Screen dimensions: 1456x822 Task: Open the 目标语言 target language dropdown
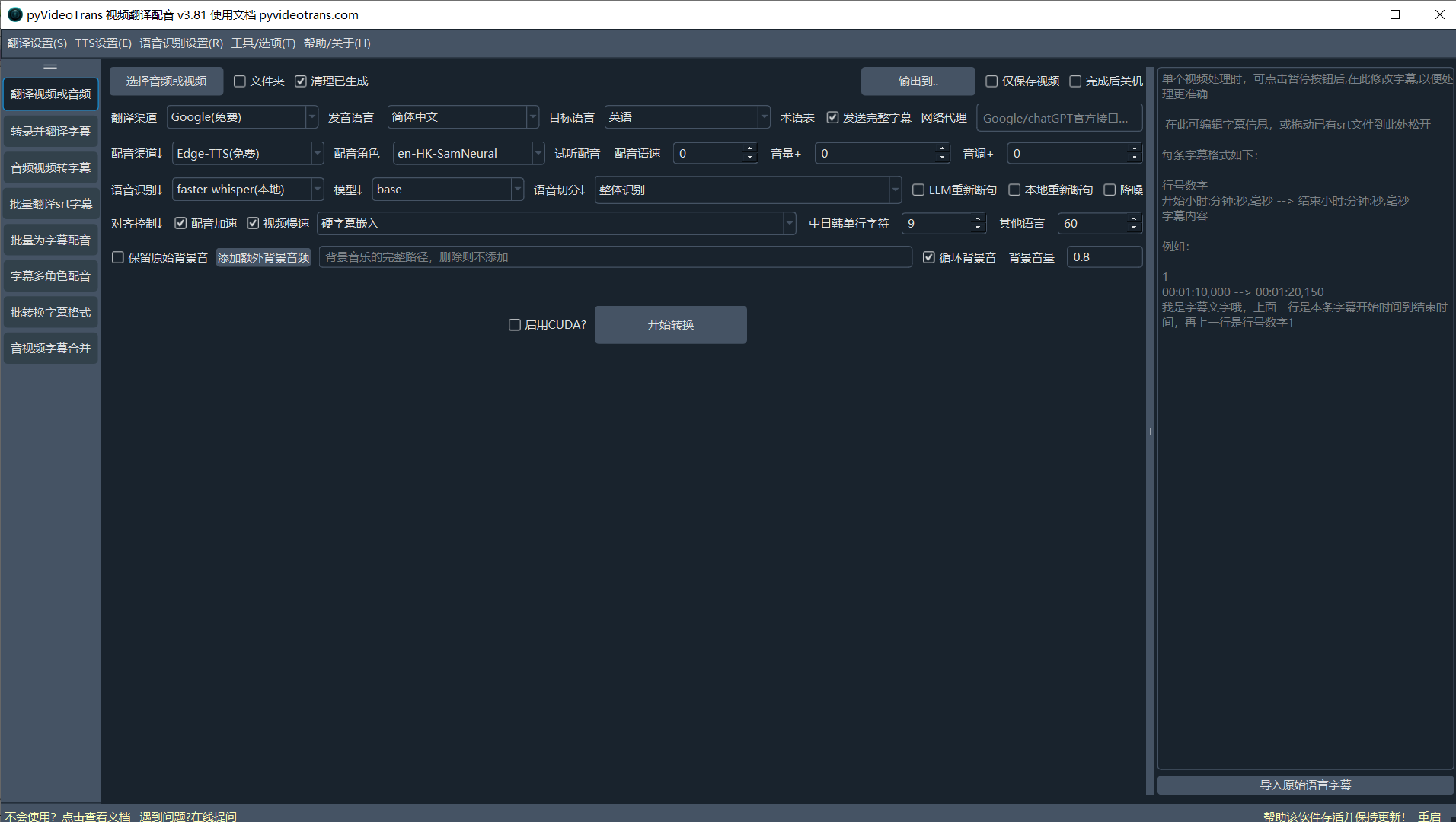pos(763,117)
